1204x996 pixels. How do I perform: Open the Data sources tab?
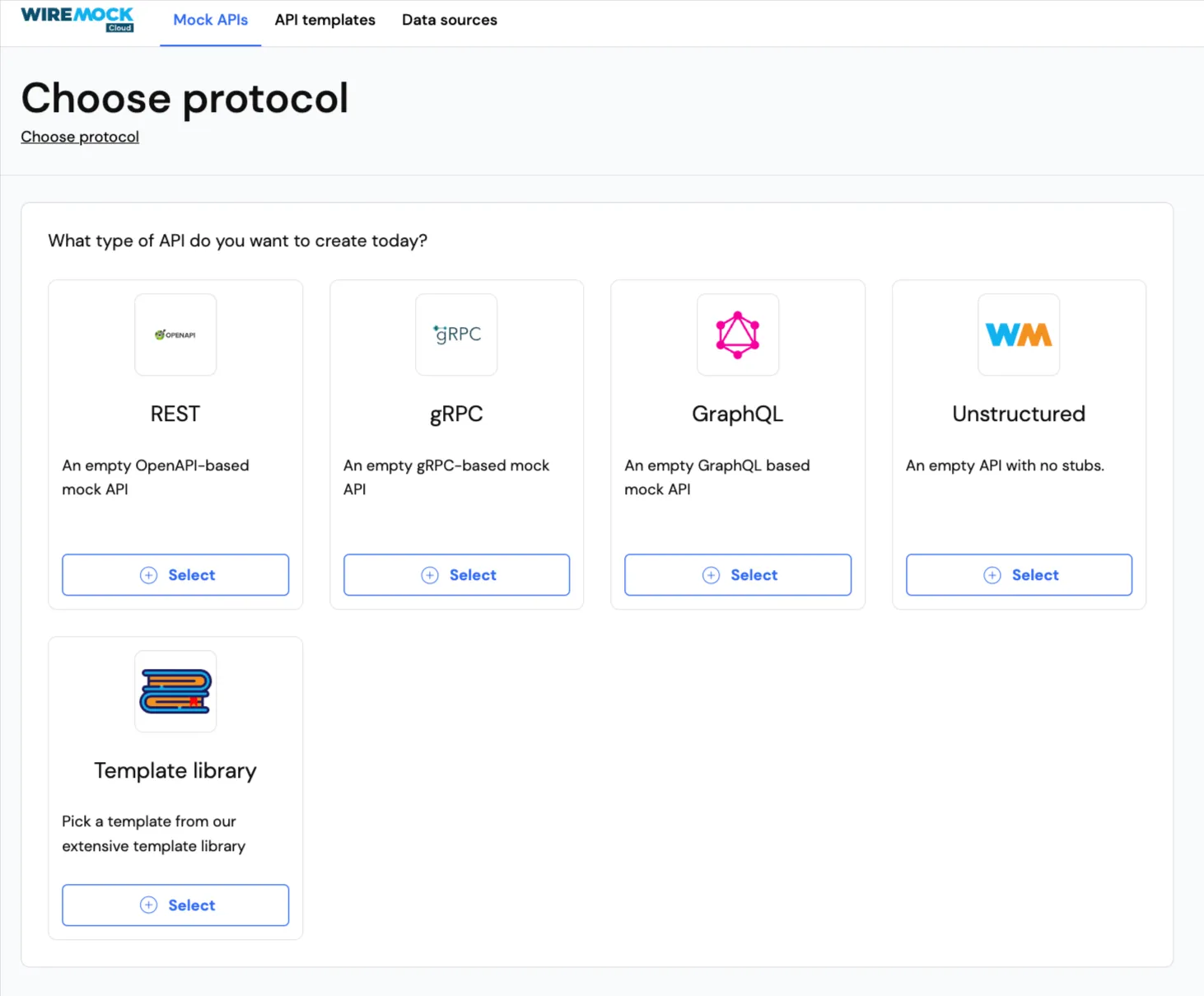(449, 20)
